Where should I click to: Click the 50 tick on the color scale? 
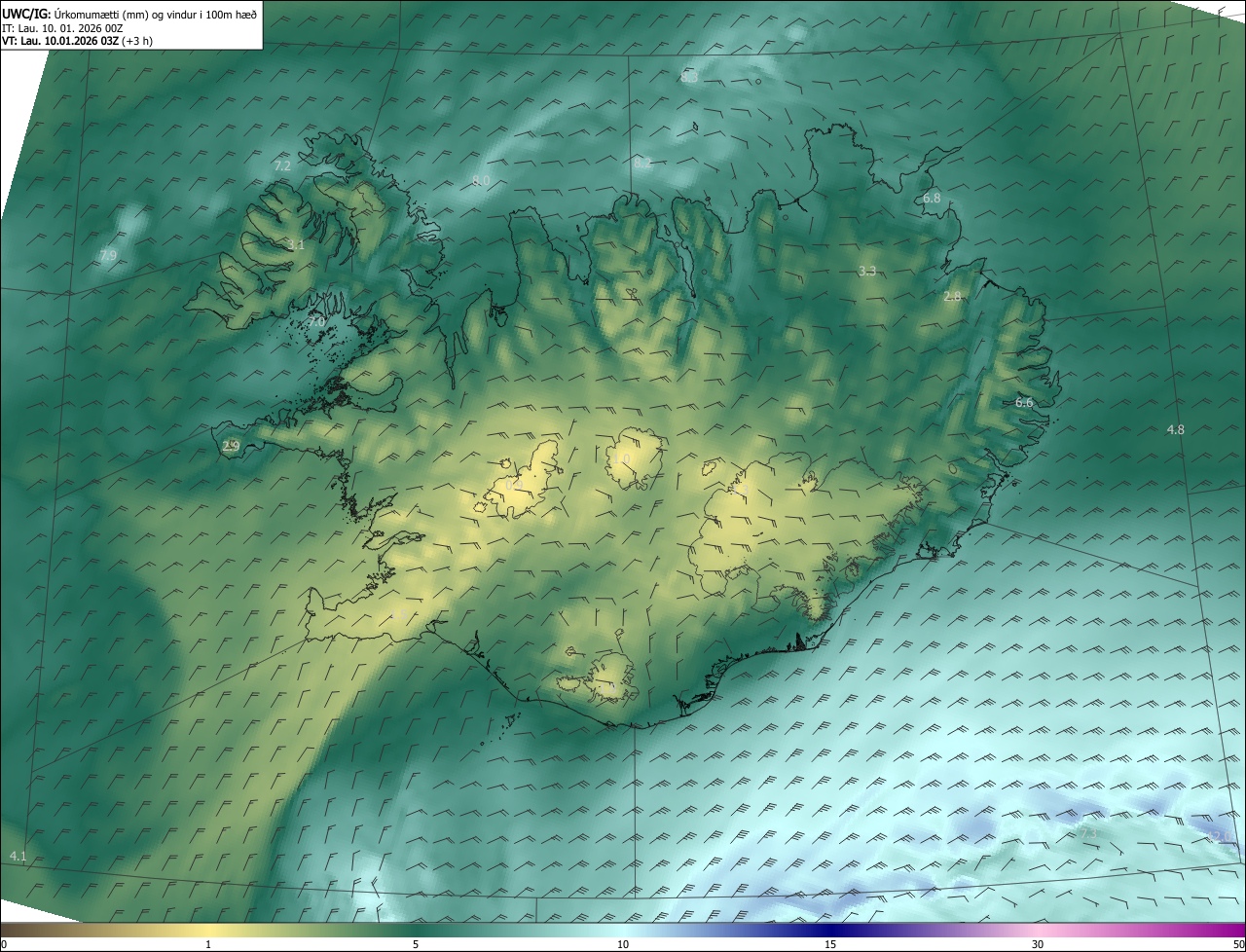point(1237,944)
